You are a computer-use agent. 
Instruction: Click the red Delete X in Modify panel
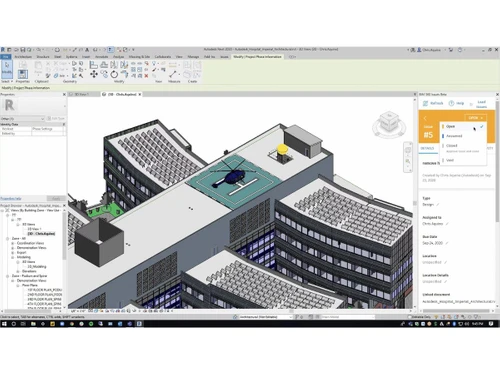[x=146, y=76]
